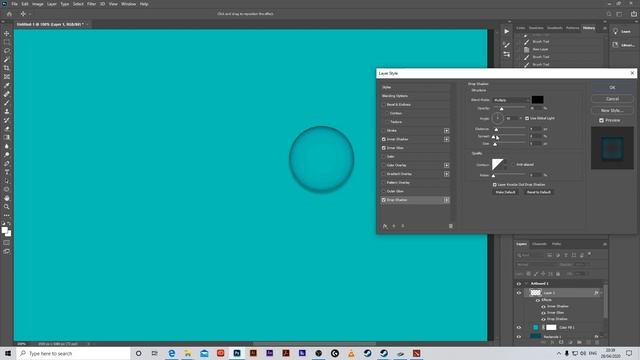
Task: Click the trash icon in Layer Style dialog
Action: (451, 226)
